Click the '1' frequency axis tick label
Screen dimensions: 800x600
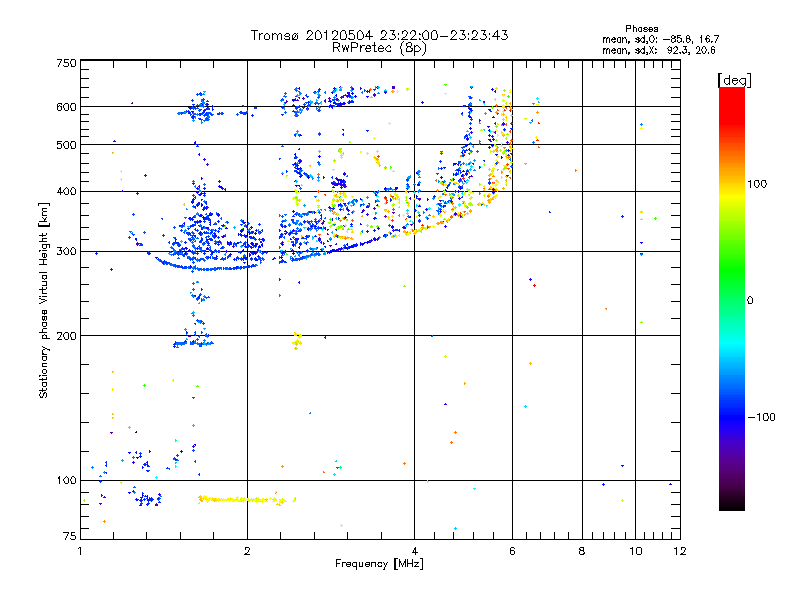pos(80,551)
